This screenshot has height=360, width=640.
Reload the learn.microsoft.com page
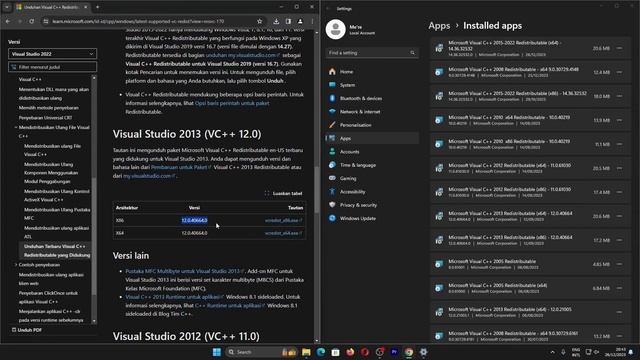31,21
